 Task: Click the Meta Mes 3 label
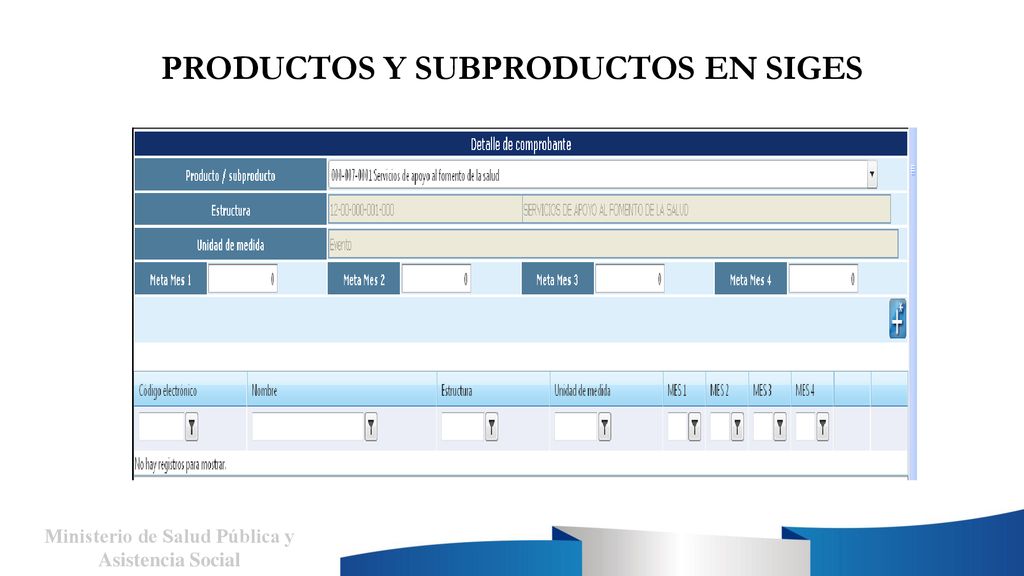pyautogui.click(x=557, y=280)
